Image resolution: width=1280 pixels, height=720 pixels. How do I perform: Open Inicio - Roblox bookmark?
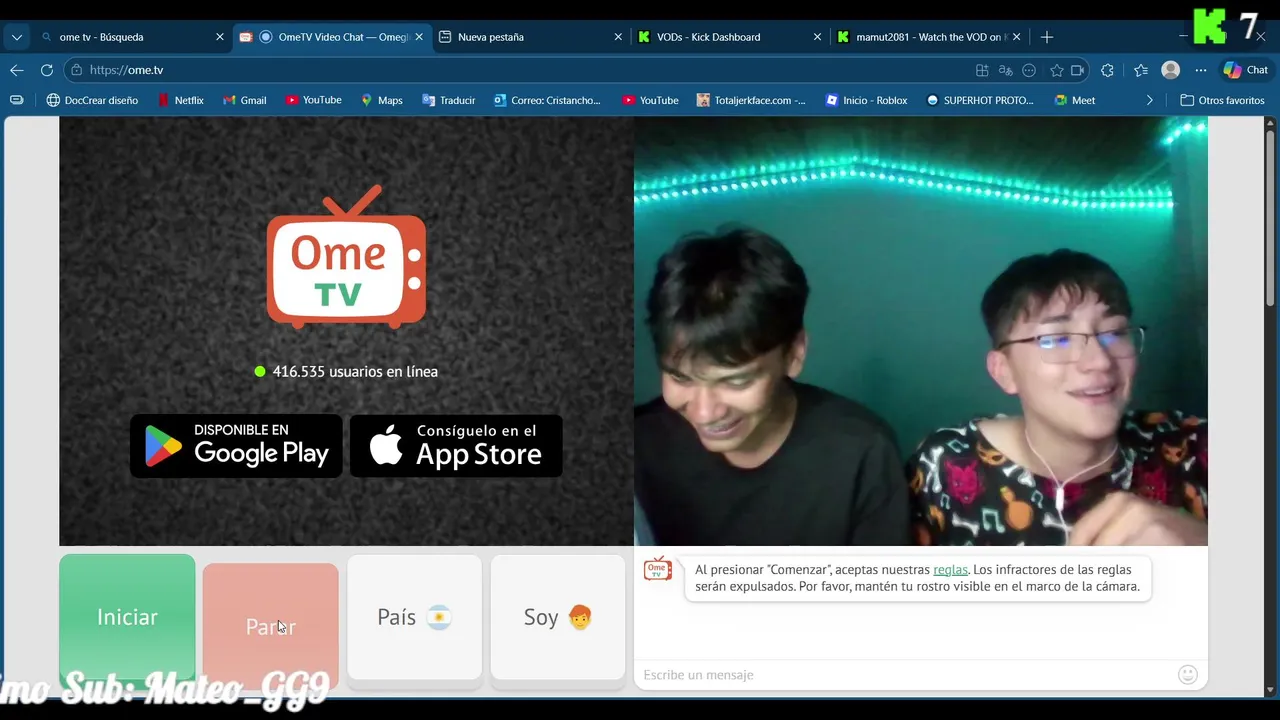click(866, 100)
